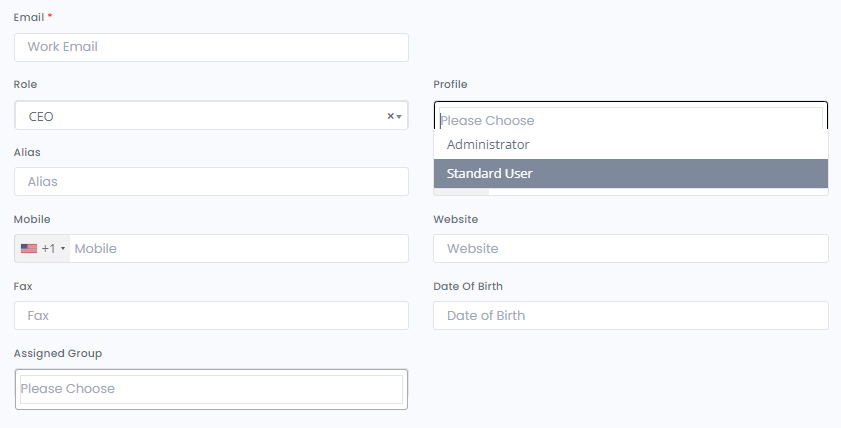Clear the CEO role selection
This screenshot has height=428, width=841.
(390, 116)
